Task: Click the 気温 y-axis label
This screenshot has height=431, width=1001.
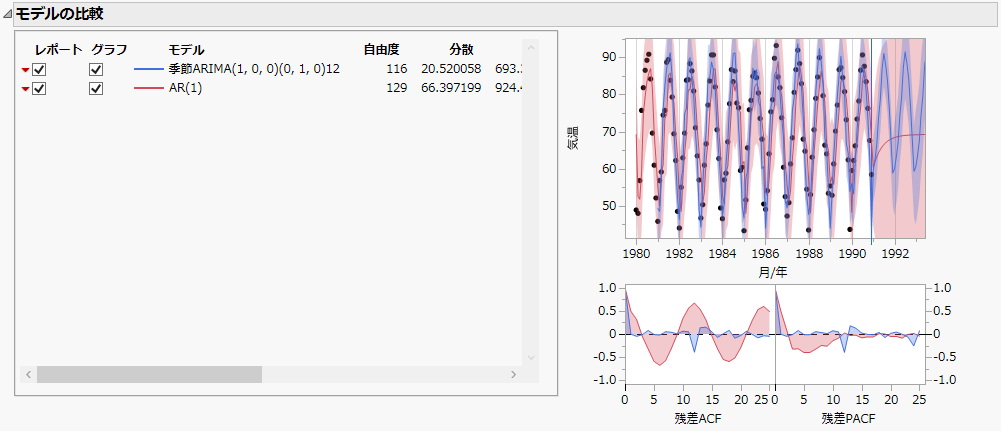Action: (x=573, y=138)
